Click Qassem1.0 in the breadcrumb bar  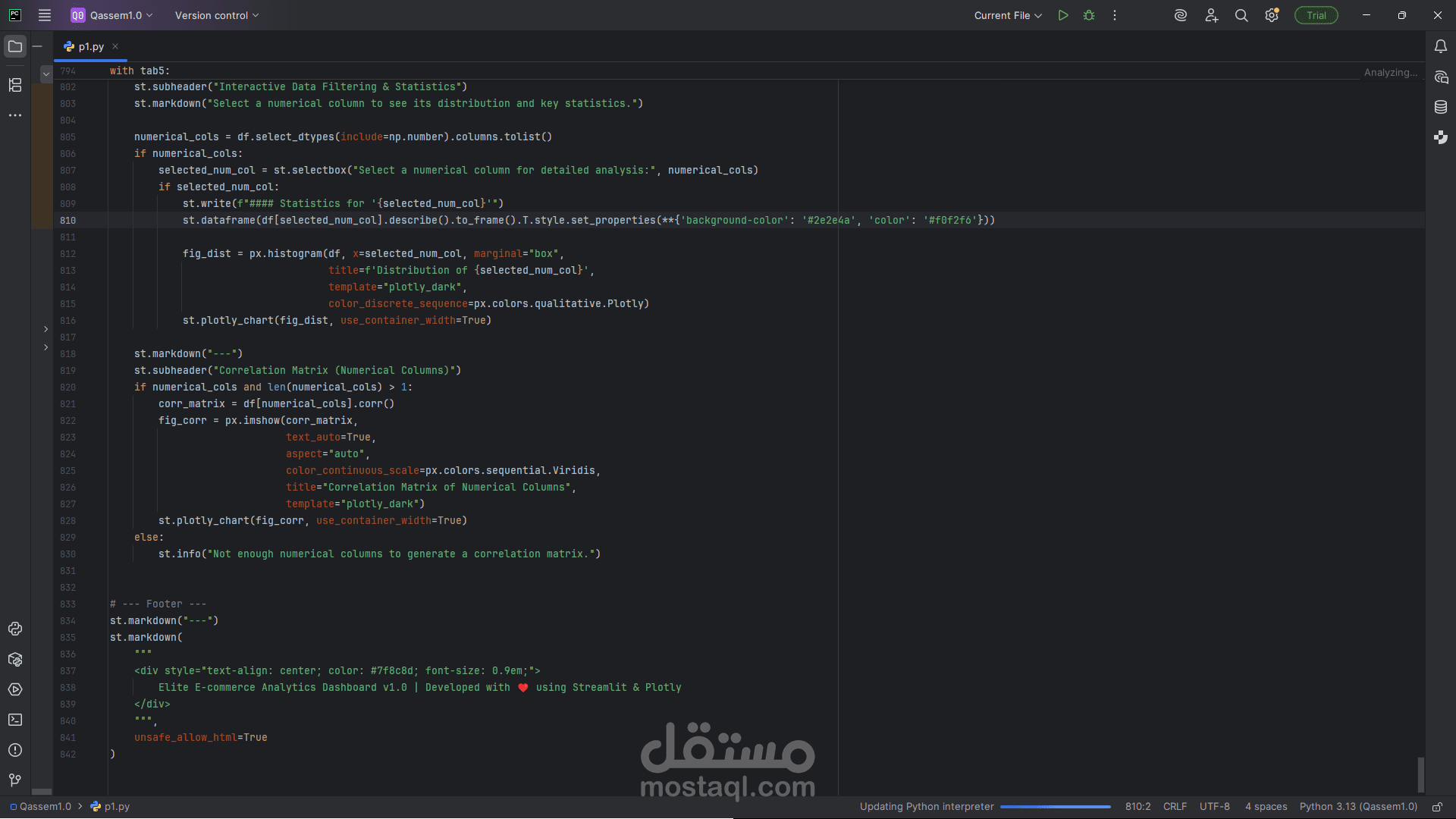(40, 807)
